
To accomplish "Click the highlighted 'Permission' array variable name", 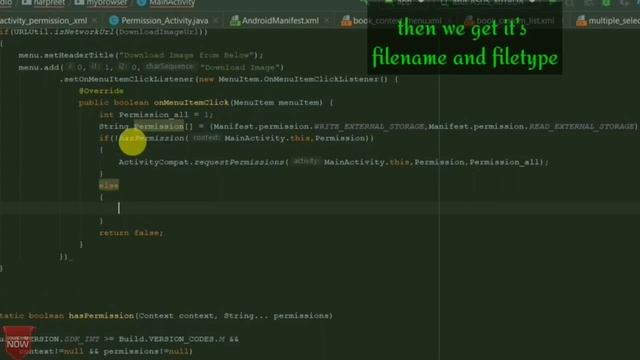I will 159,127.
